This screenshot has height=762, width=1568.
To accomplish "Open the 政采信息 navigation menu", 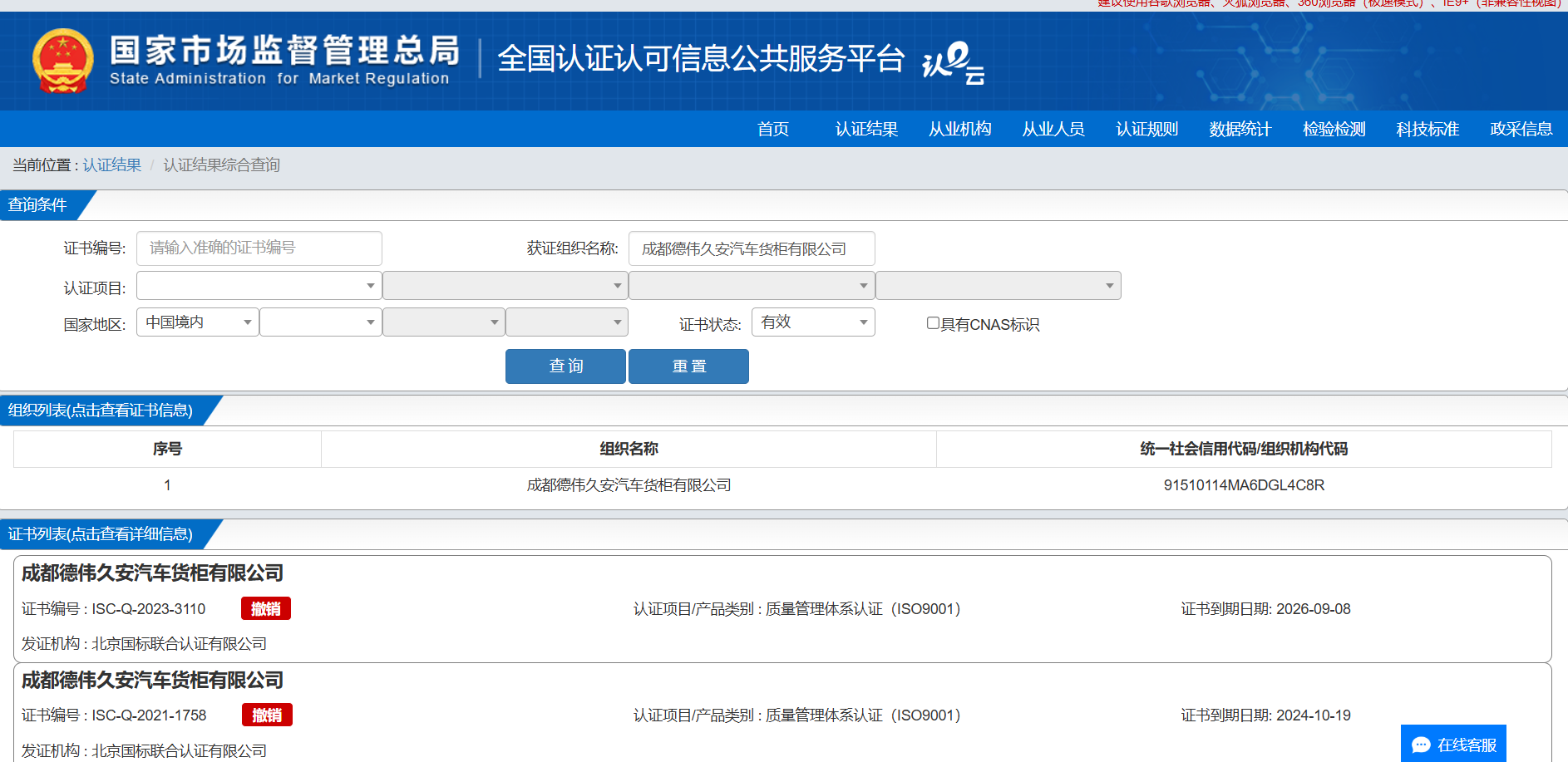I will (x=1521, y=129).
